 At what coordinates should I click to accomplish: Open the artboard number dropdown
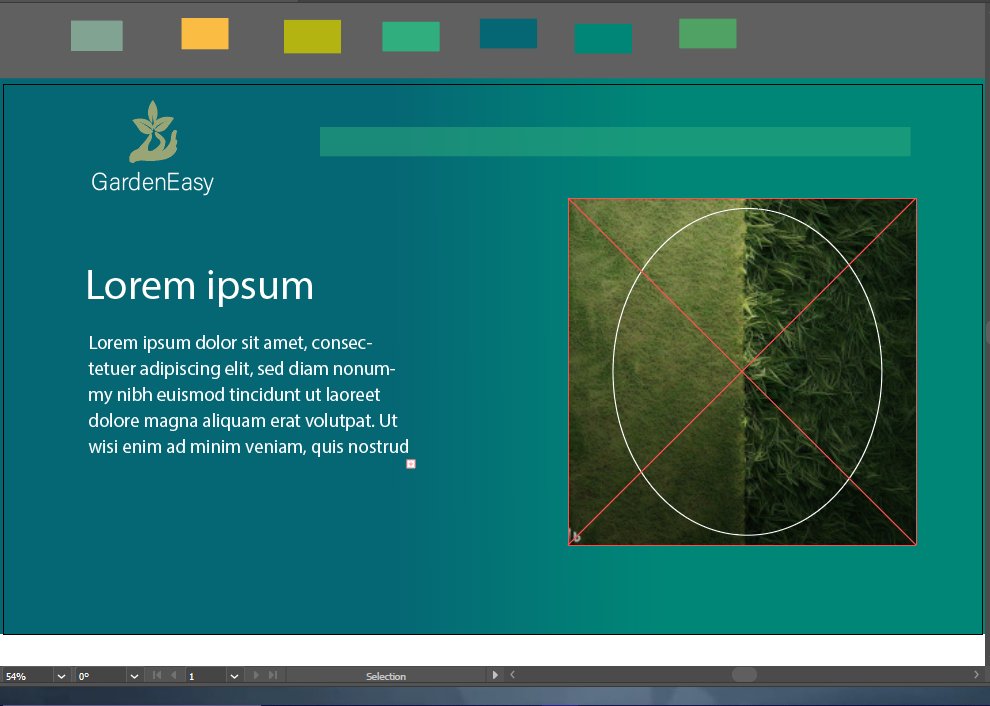click(x=234, y=676)
